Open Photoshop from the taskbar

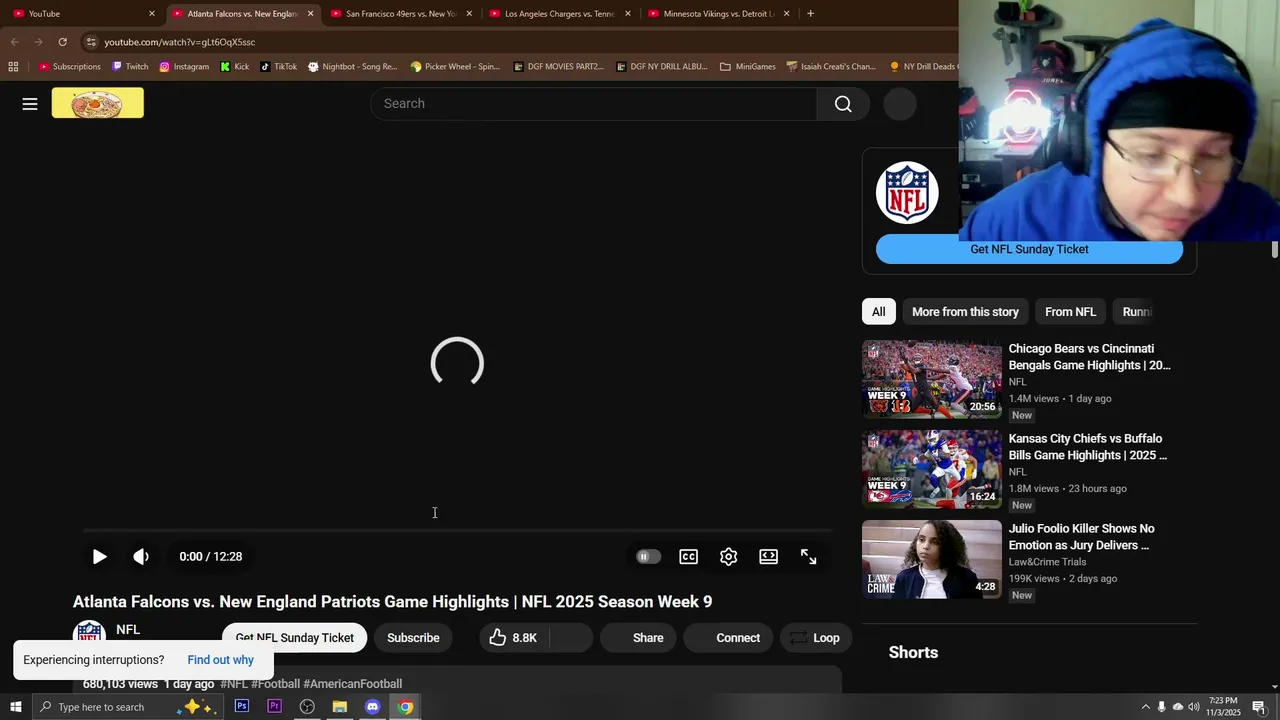pyautogui.click(x=242, y=707)
